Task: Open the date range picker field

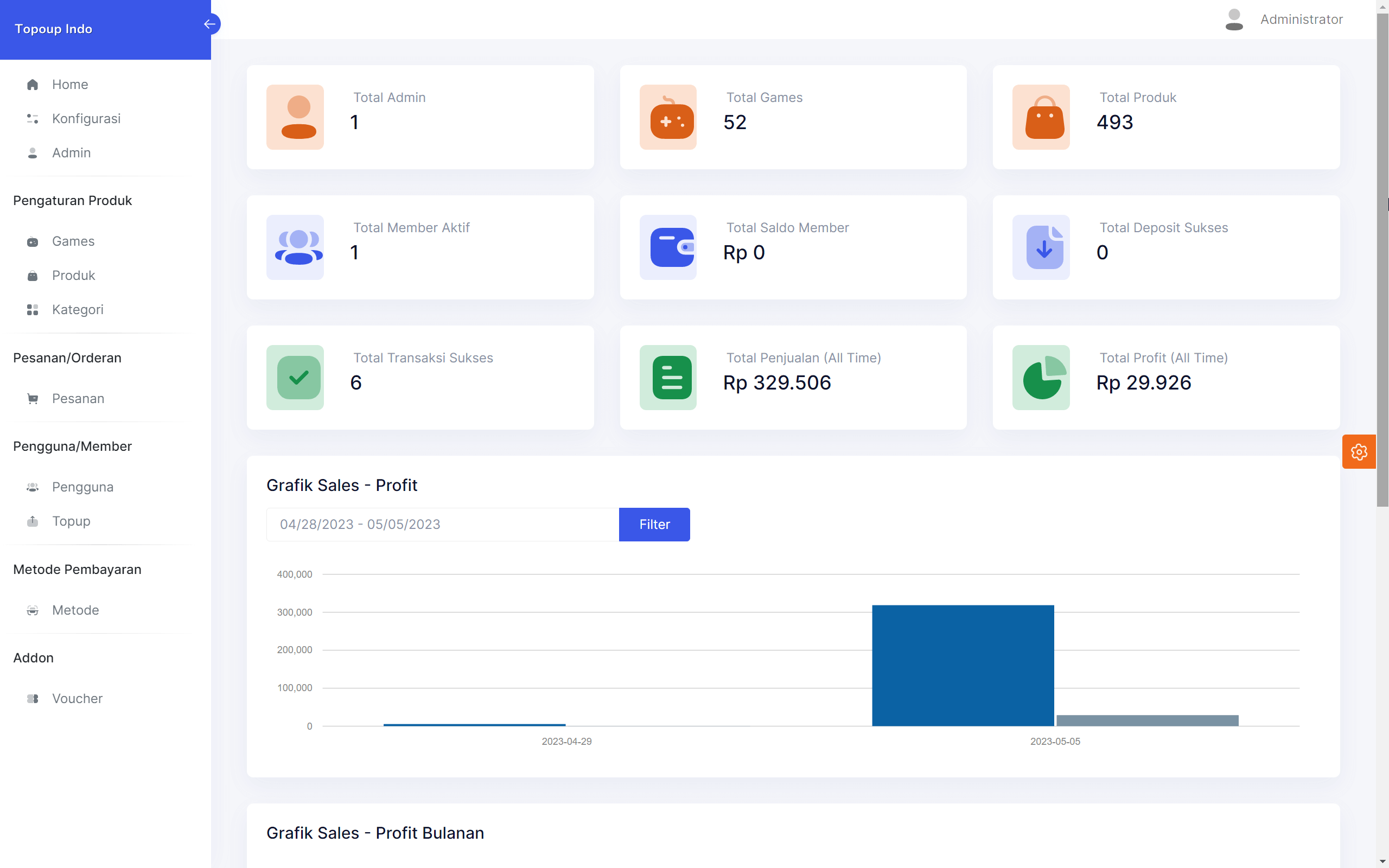Action: [442, 524]
